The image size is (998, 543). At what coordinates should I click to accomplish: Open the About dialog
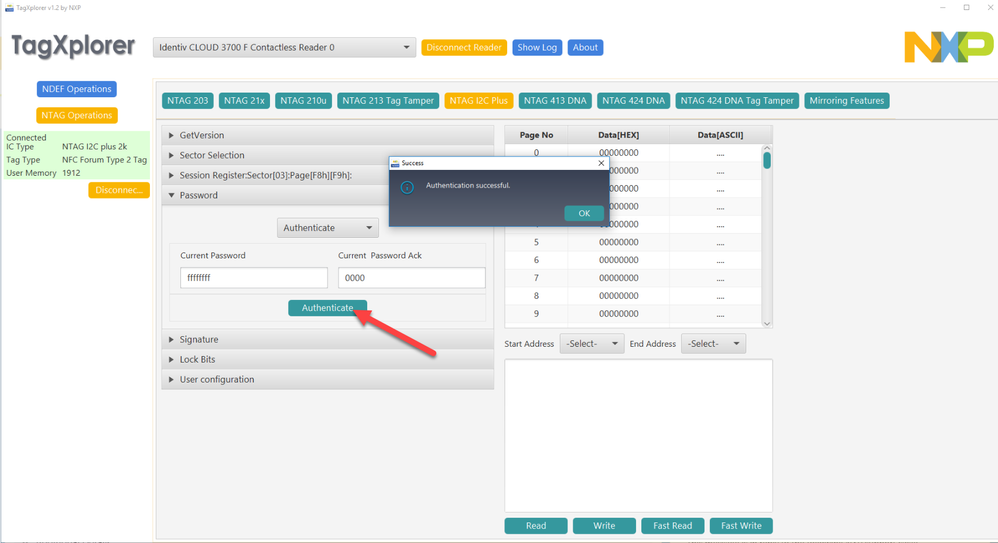[x=585, y=47]
